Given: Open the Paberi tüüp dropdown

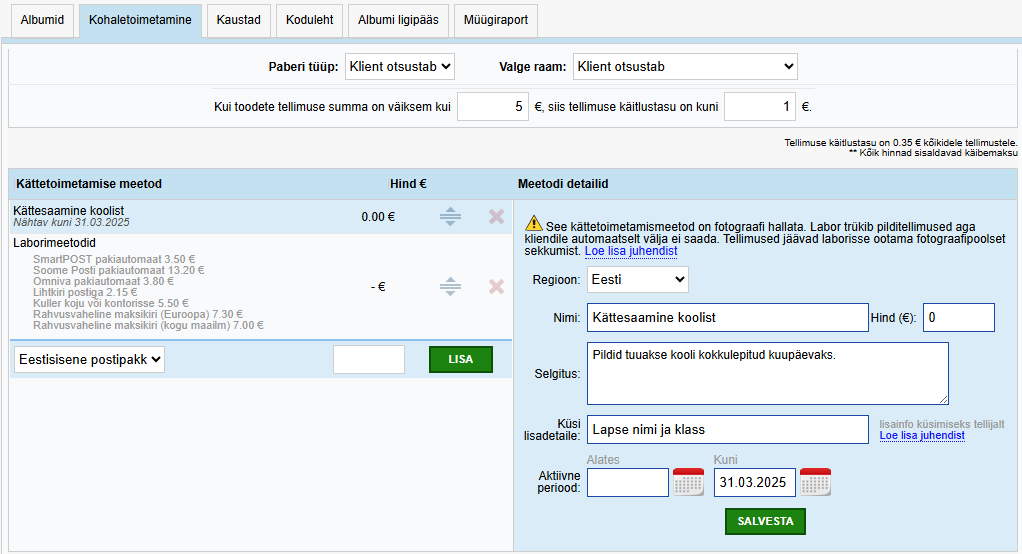Looking at the screenshot, I should pyautogui.click(x=400, y=67).
